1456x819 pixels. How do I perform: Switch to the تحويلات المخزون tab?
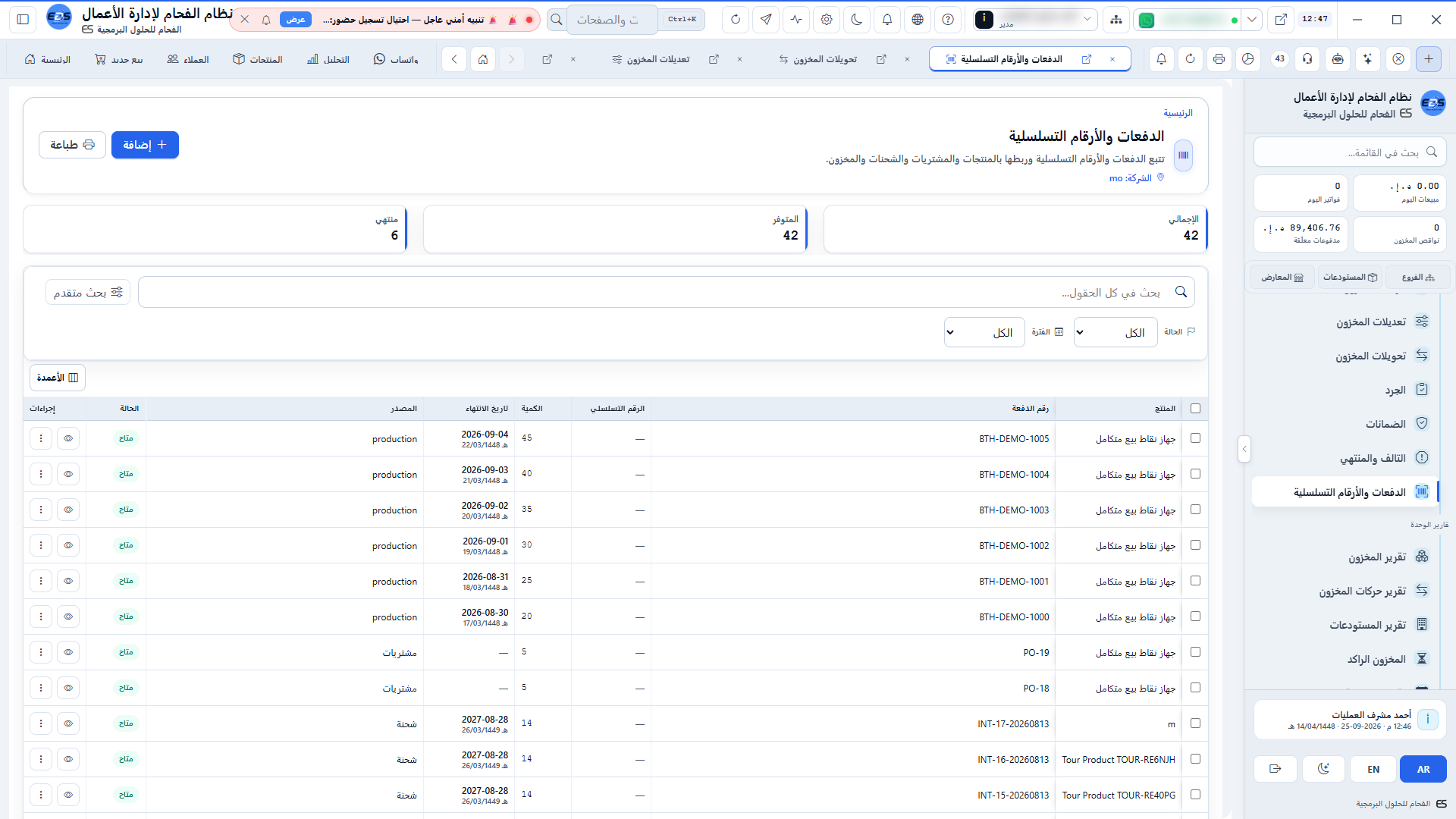pos(818,59)
